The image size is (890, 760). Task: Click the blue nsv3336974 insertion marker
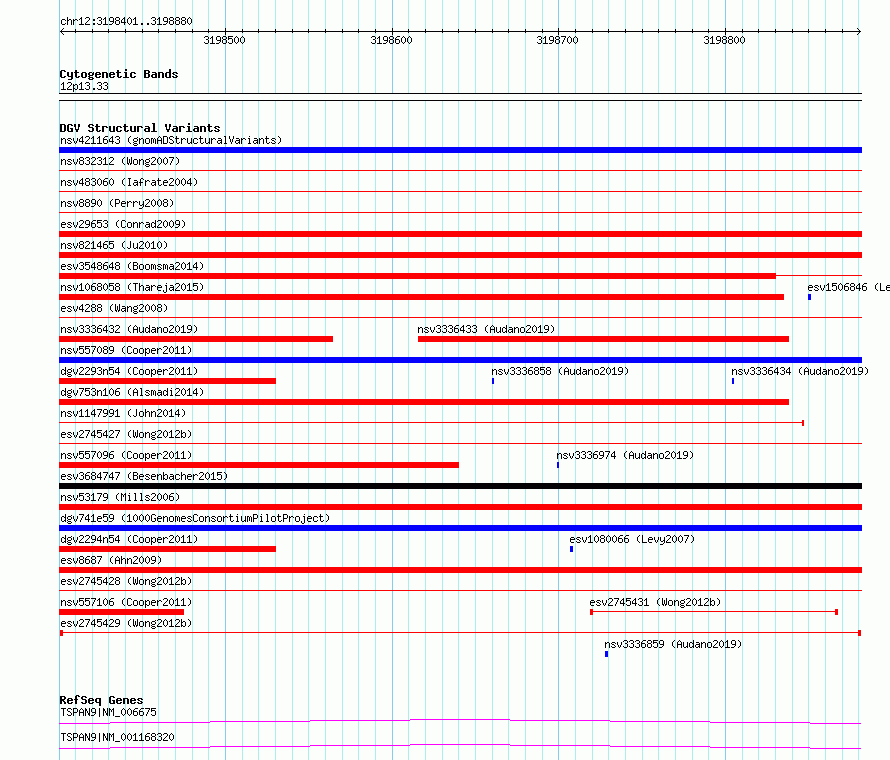pyautogui.click(x=558, y=465)
